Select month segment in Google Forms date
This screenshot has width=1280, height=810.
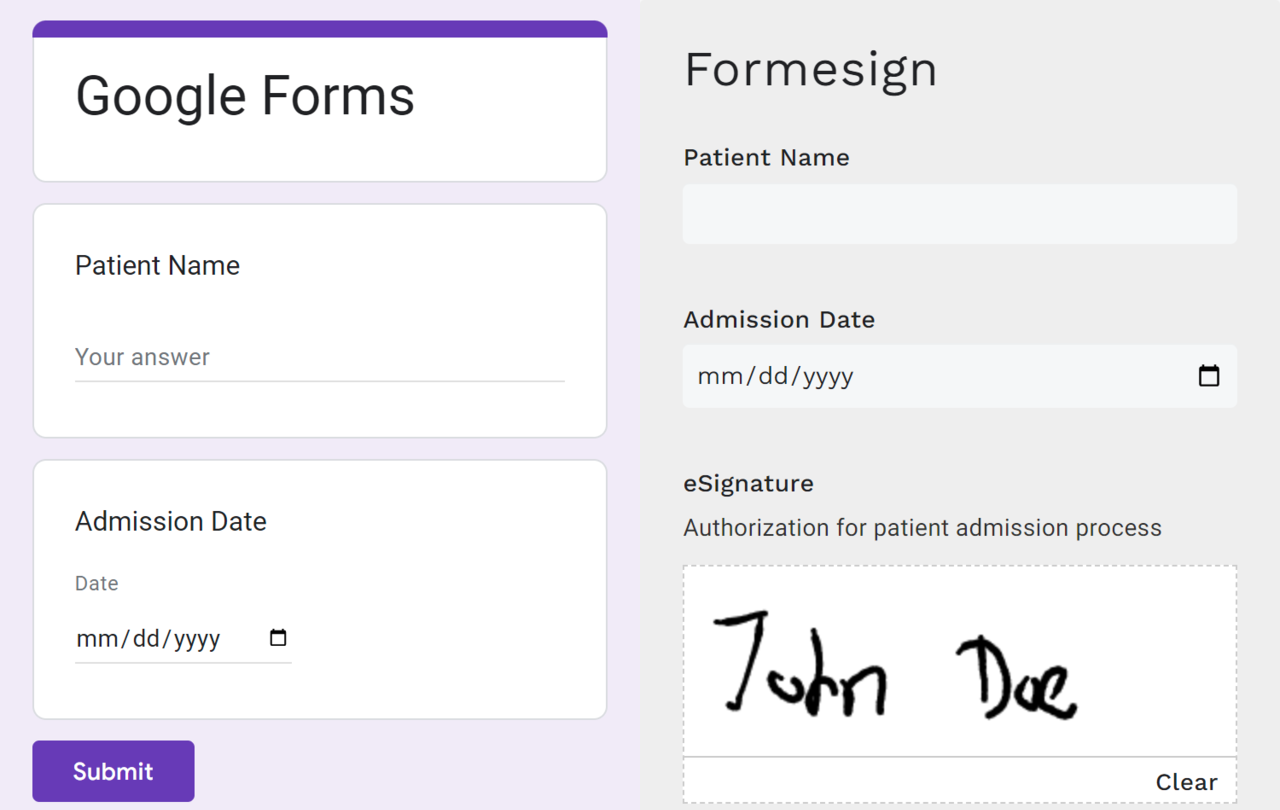click(x=97, y=639)
